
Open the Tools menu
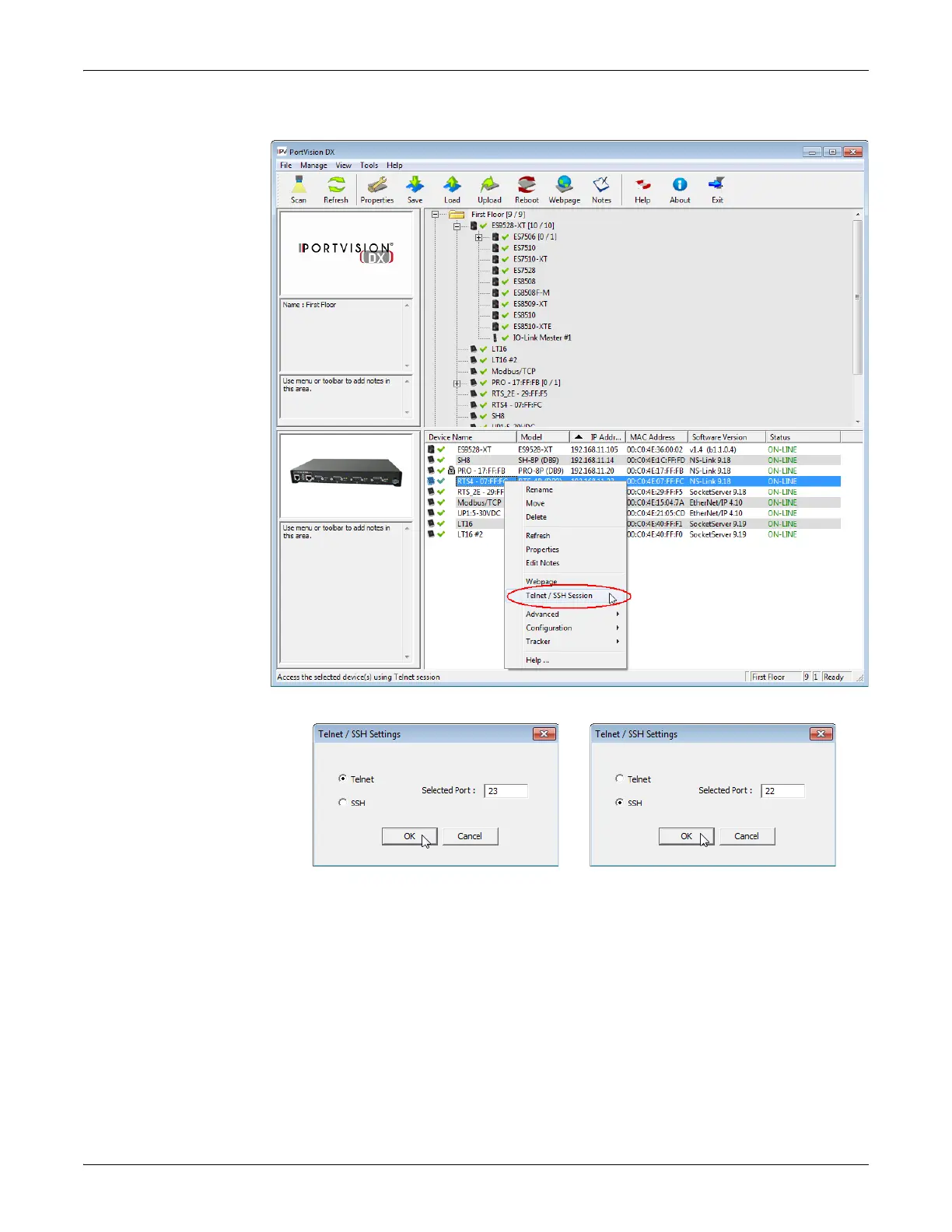pos(369,165)
